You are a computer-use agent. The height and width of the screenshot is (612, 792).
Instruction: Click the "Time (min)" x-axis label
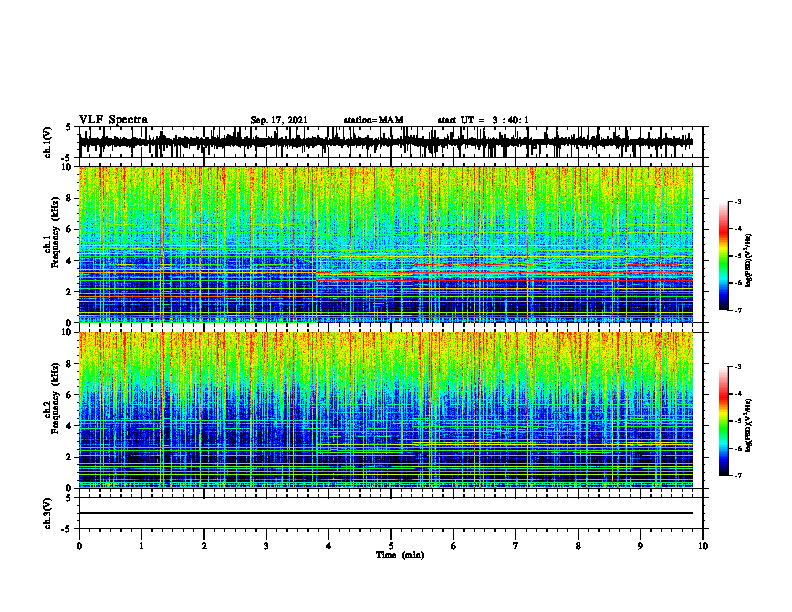(400, 555)
